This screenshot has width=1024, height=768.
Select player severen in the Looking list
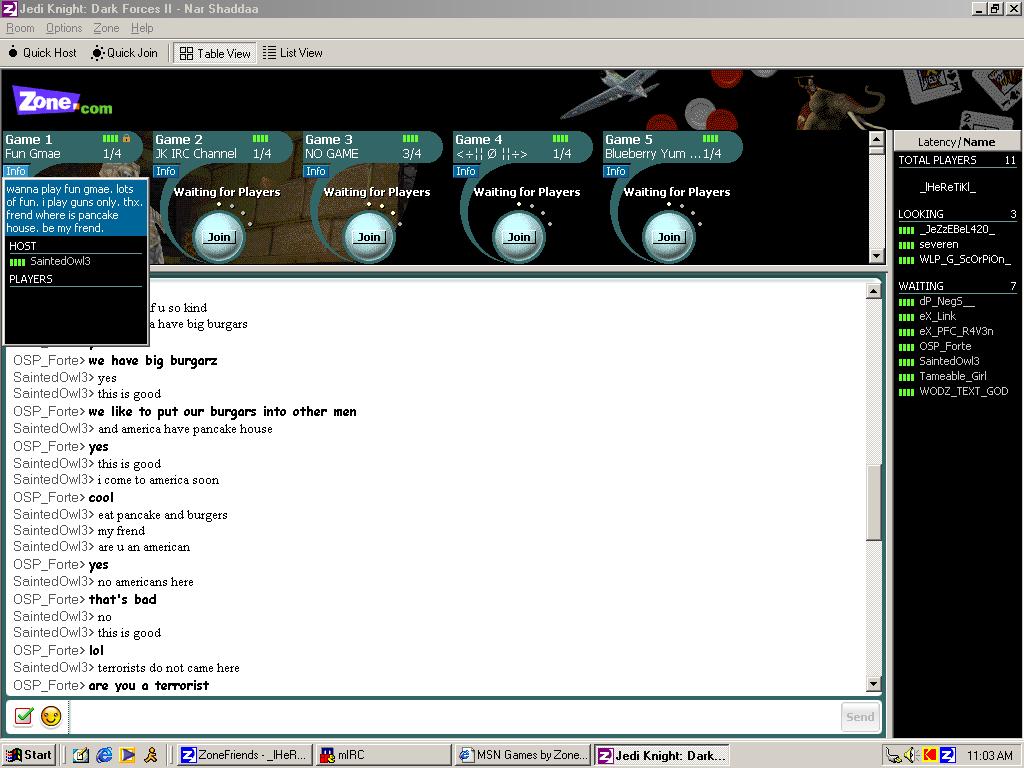(x=938, y=244)
